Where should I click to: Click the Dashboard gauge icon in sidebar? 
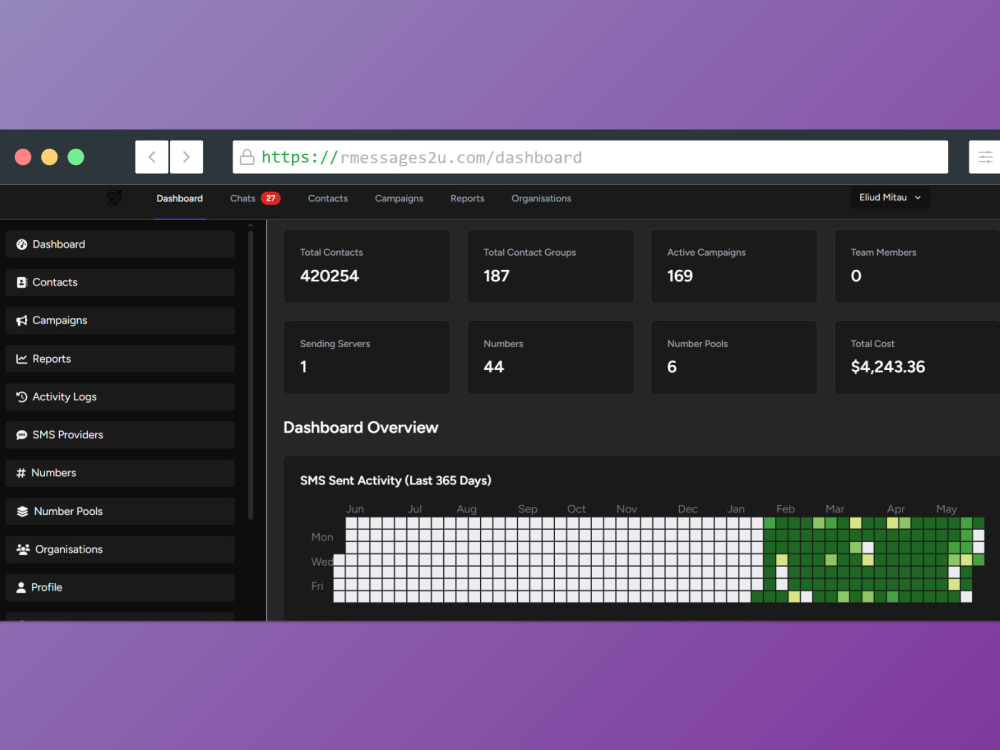(x=22, y=244)
